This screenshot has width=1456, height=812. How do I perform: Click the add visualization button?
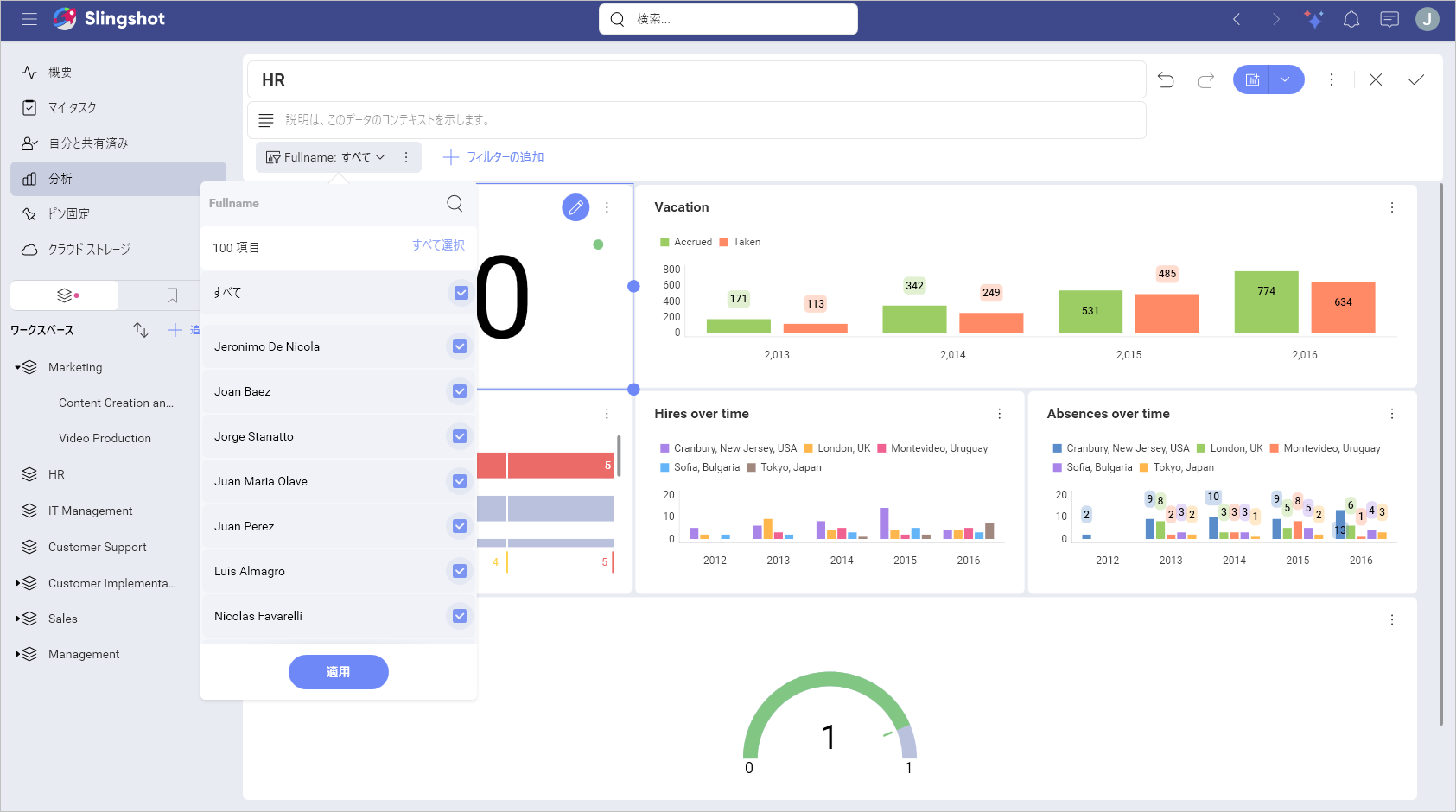(x=1251, y=79)
